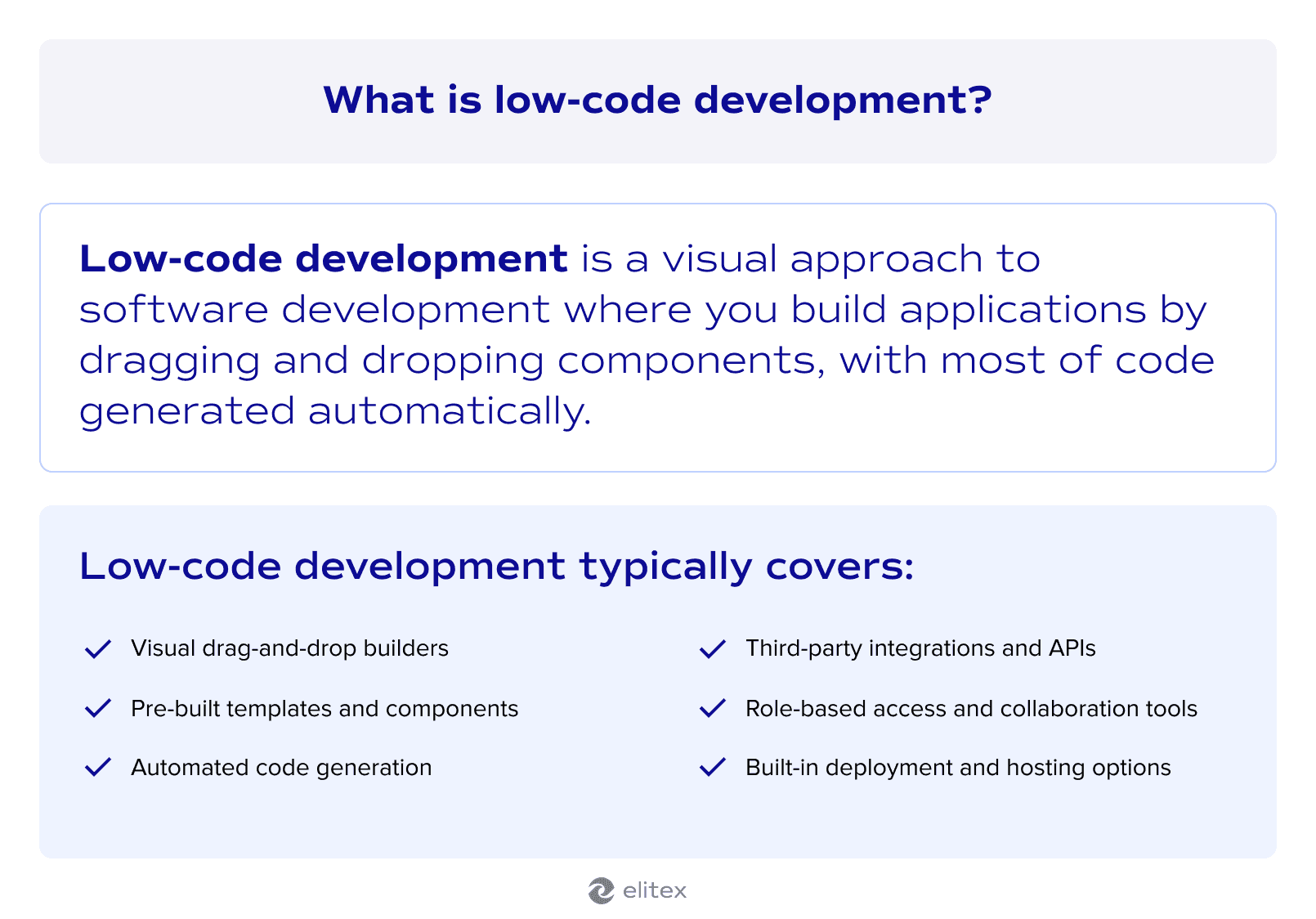Screen dimensions: 1316x919
Task: Click the checkmark beside Built-in deployment and hosting options
Action: tap(713, 768)
